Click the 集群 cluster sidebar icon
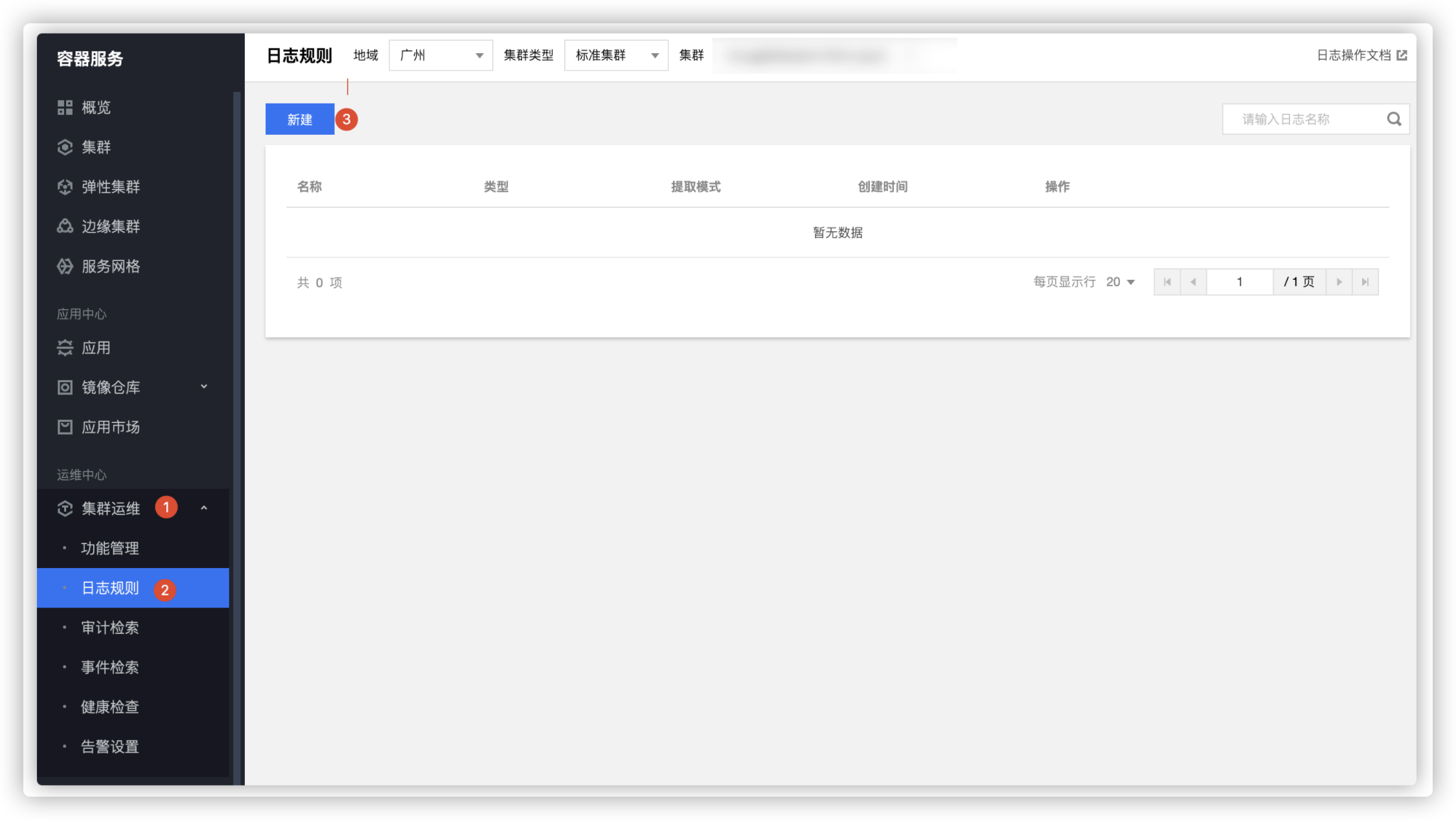 click(65, 147)
